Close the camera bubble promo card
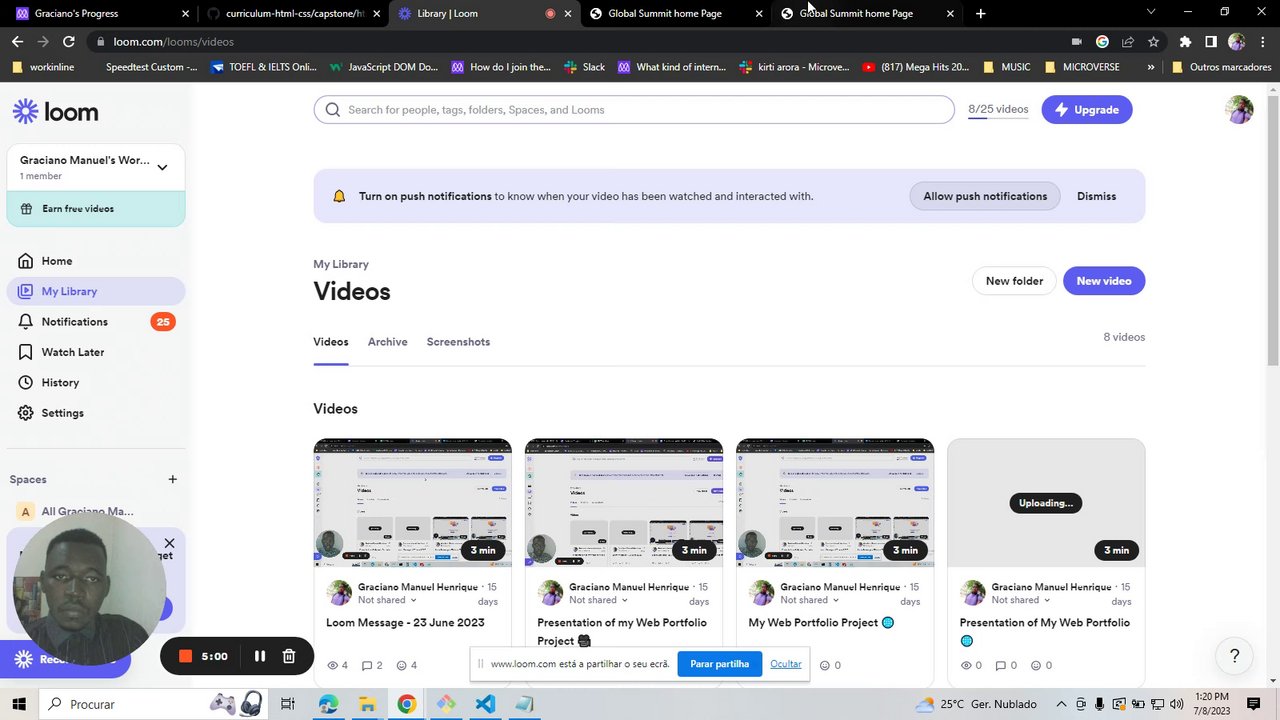 pyautogui.click(x=169, y=543)
